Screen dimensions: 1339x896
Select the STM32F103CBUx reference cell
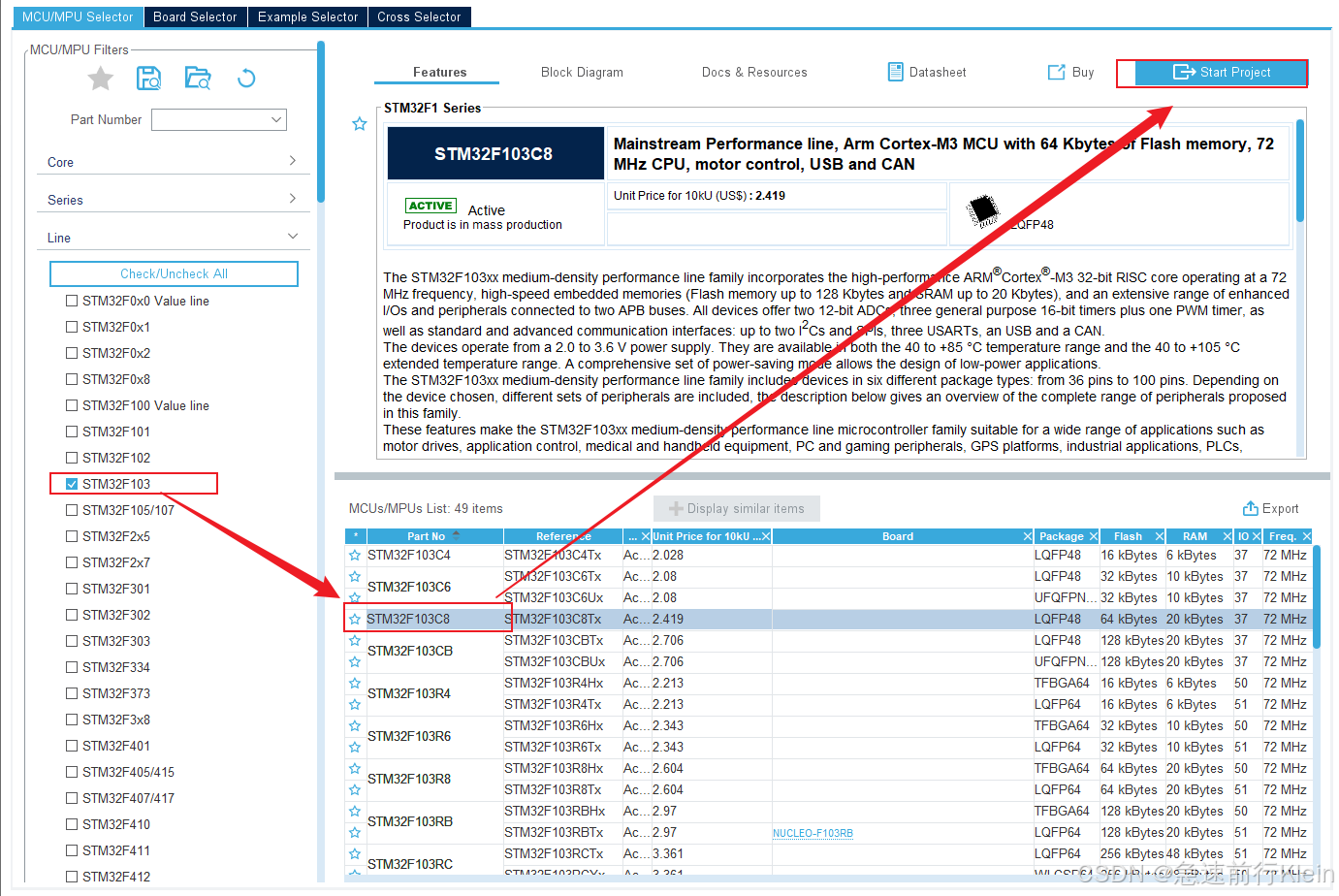click(563, 662)
